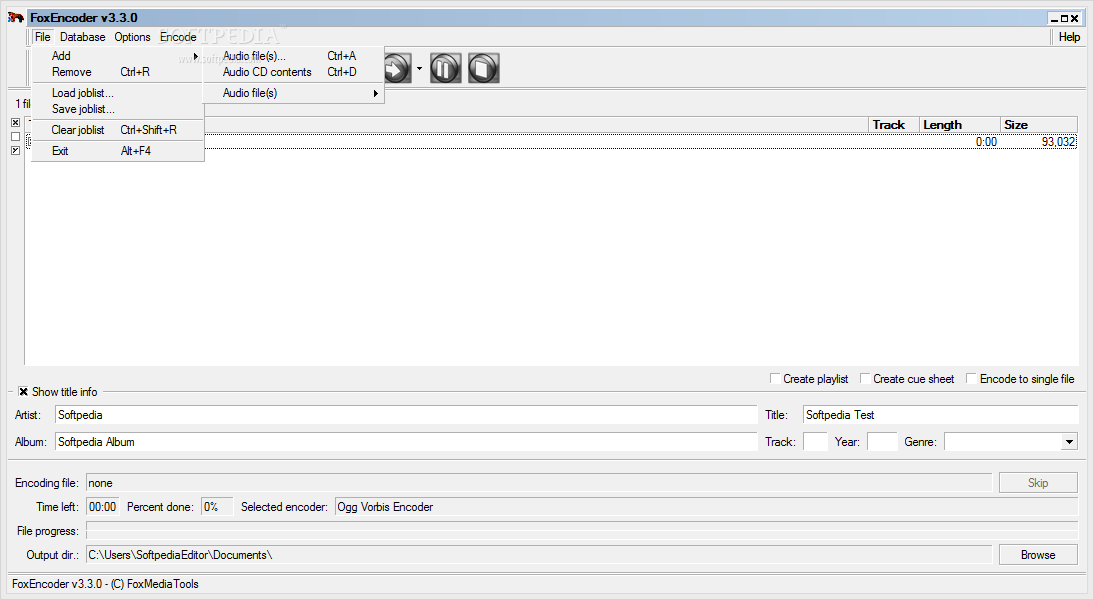This screenshot has height=600, width=1094.
Task: Choose Exit from the File menu
Action: point(117,151)
